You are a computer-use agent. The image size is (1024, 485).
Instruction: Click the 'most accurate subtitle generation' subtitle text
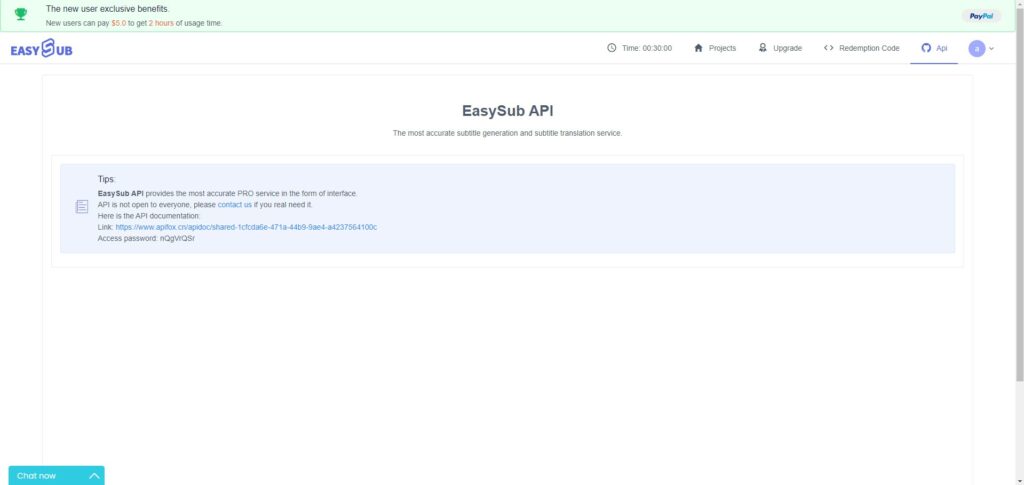507,133
